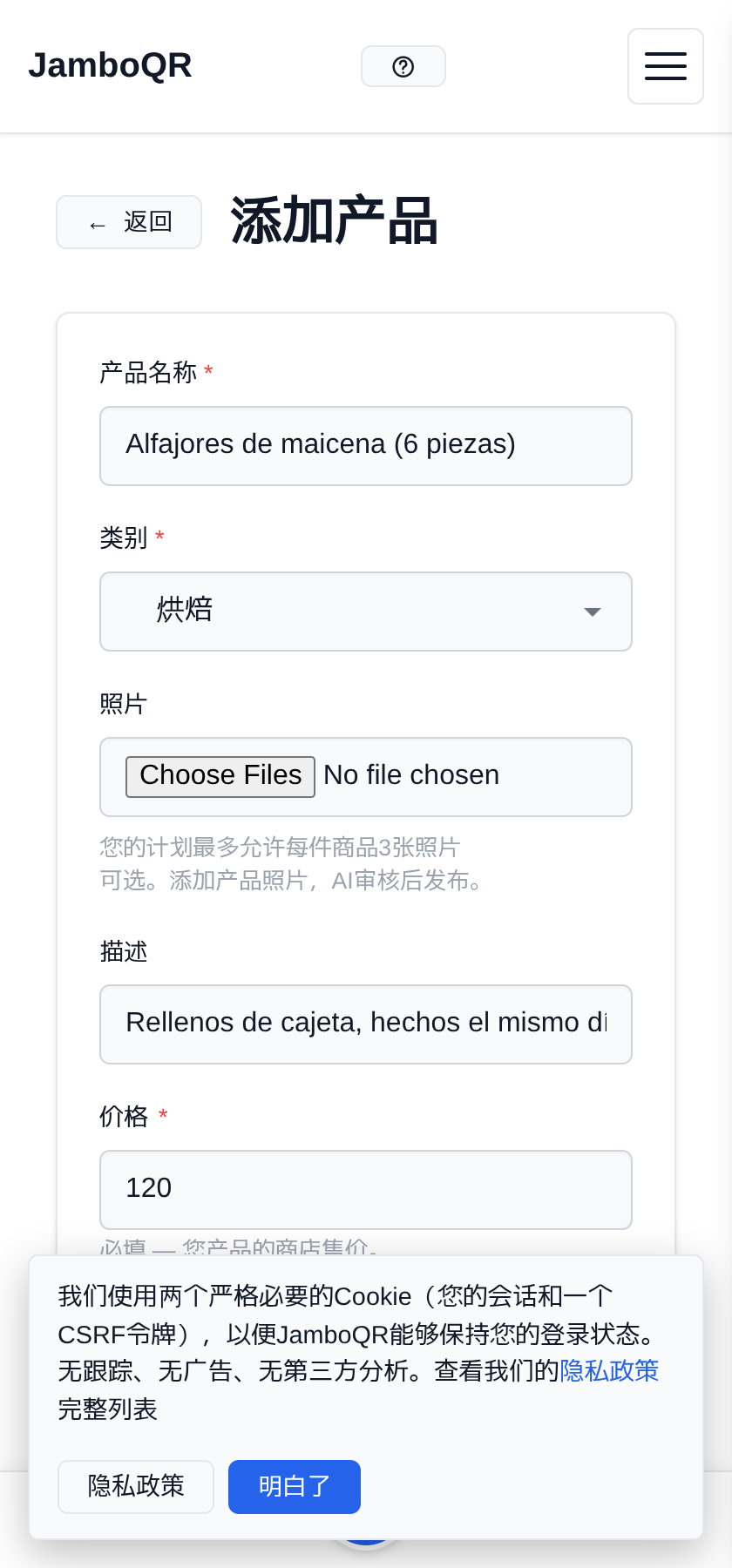Viewport: 732px width, 1568px height.
Task: Click the 隐私政策 button in cookie banner
Action: pyautogui.click(x=136, y=1487)
